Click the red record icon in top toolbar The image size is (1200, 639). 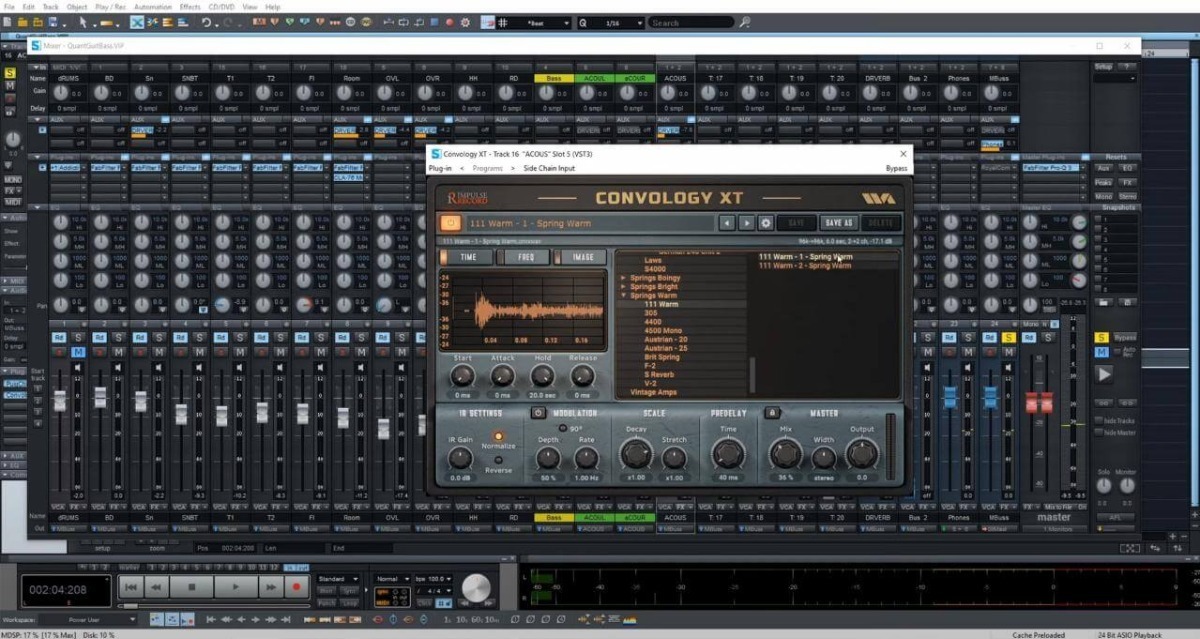450,22
